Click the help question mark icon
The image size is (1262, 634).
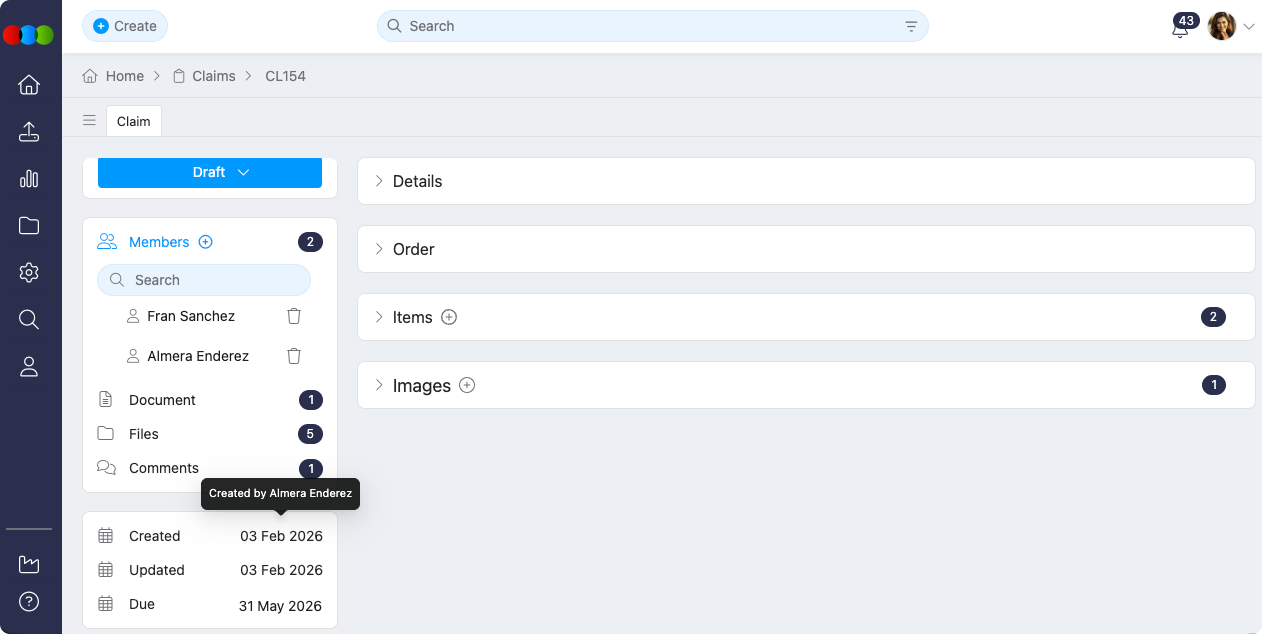pyautogui.click(x=29, y=602)
